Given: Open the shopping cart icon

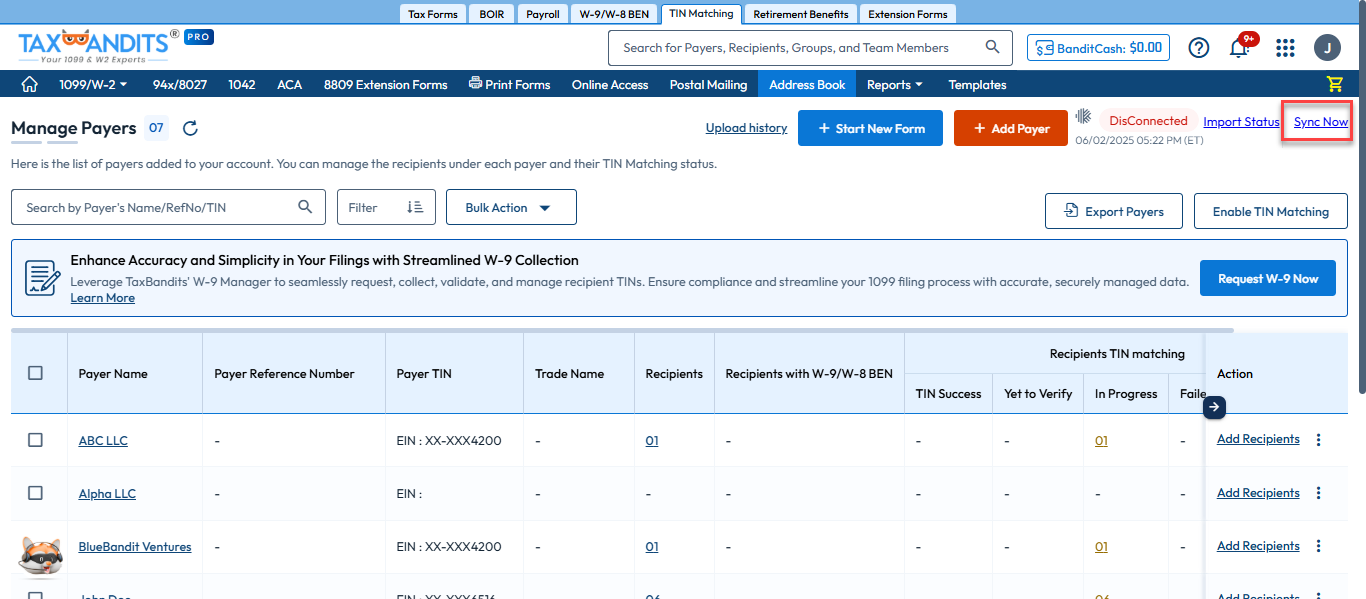Looking at the screenshot, I should (1334, 84).
